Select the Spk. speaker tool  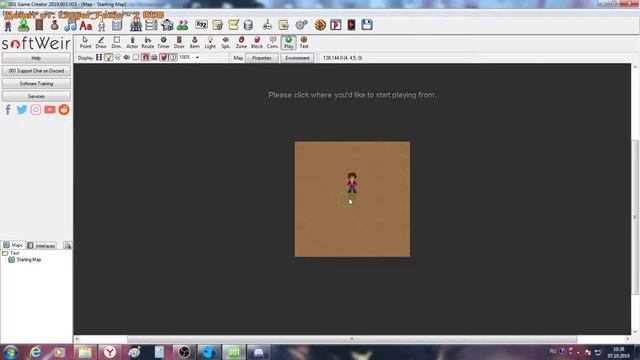coord(225,42)
